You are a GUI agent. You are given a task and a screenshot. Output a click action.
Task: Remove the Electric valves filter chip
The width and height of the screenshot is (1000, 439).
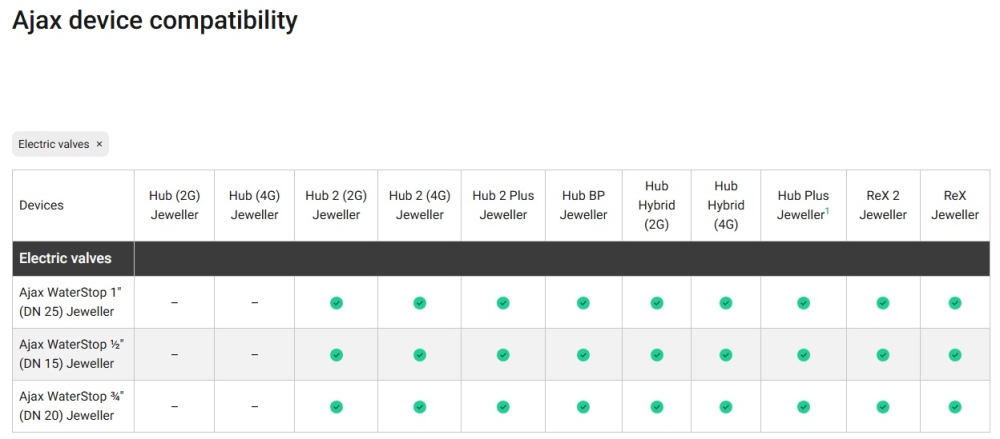pos(99,144)
